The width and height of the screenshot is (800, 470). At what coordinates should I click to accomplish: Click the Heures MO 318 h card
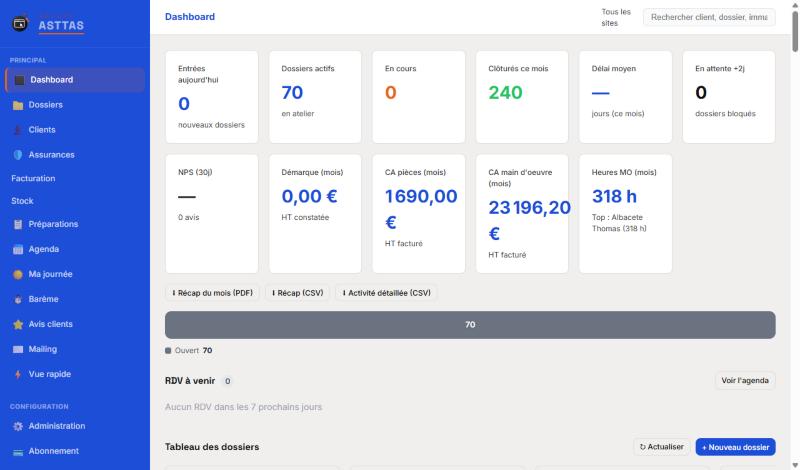(625, 214)
